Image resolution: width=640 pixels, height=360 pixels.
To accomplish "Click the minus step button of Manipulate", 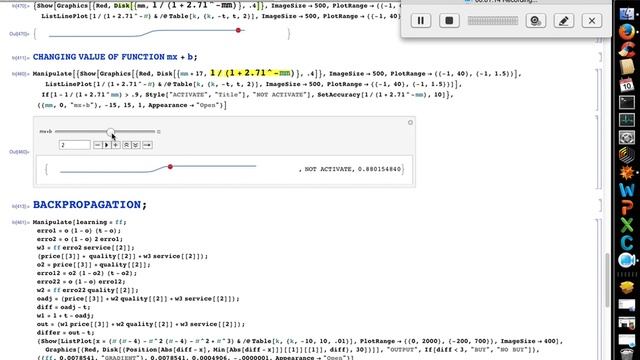I will (x=97, y=145).
